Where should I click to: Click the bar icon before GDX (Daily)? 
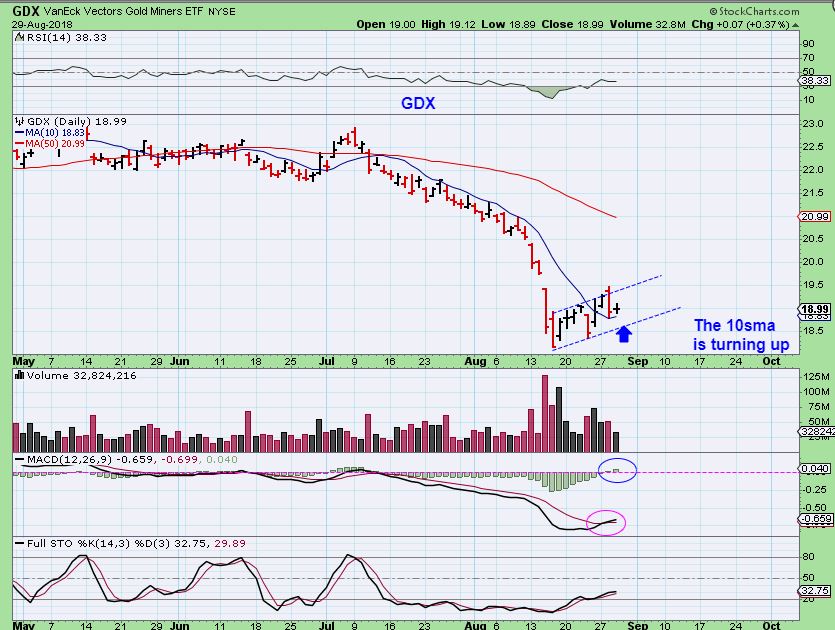(x=20, y=121)
